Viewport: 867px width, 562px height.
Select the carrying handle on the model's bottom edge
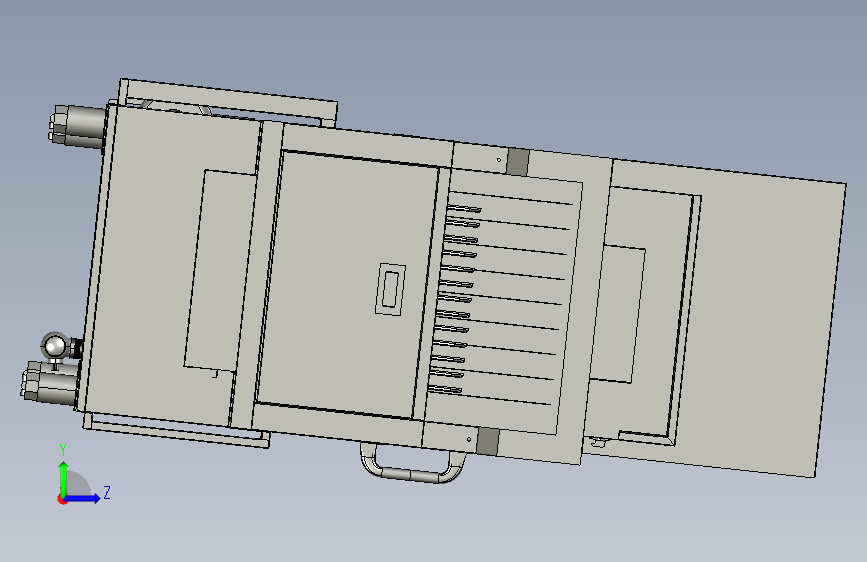coord(413,464)
